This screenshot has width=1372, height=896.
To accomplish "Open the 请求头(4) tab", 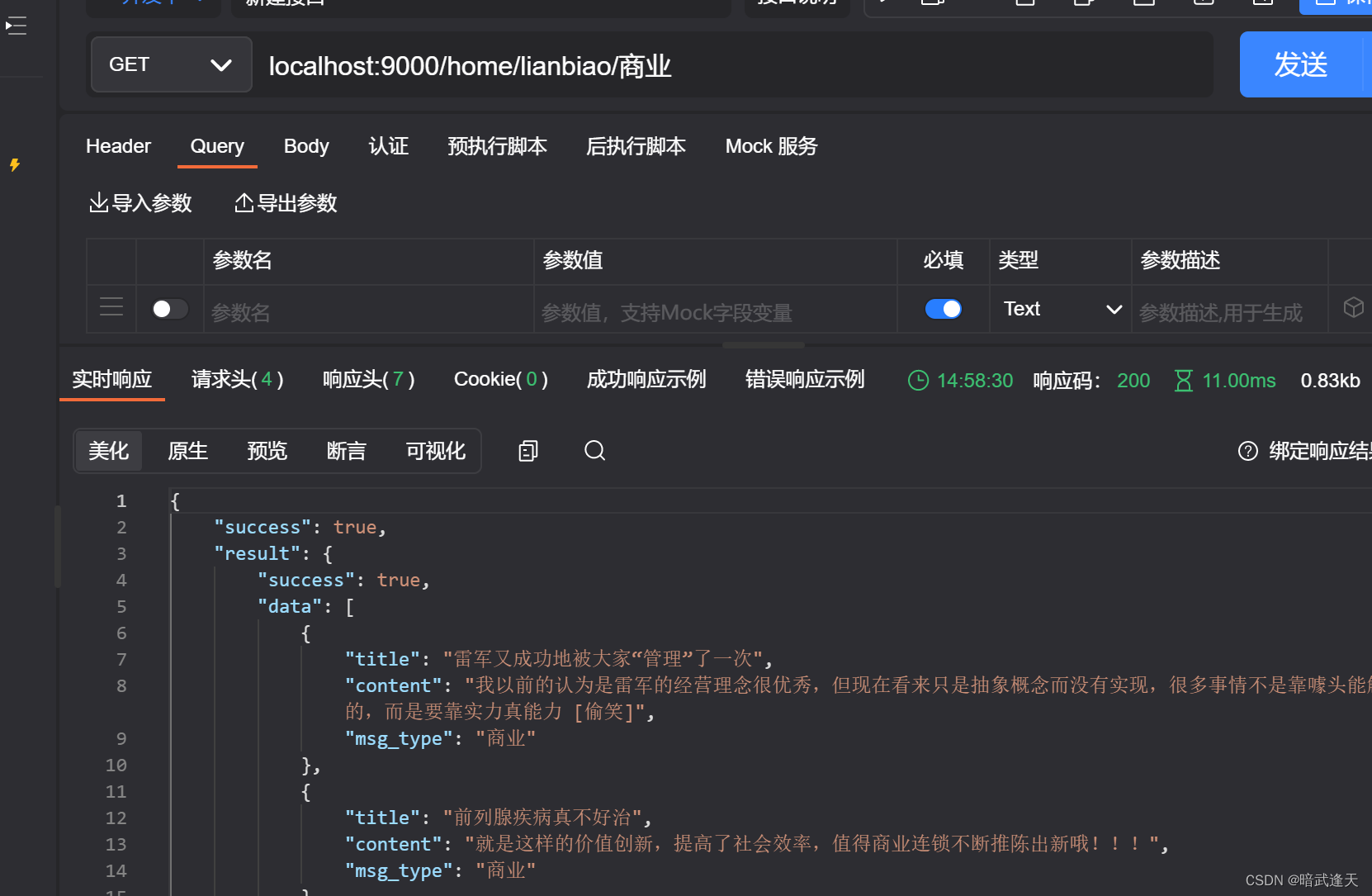I will 238,379.
